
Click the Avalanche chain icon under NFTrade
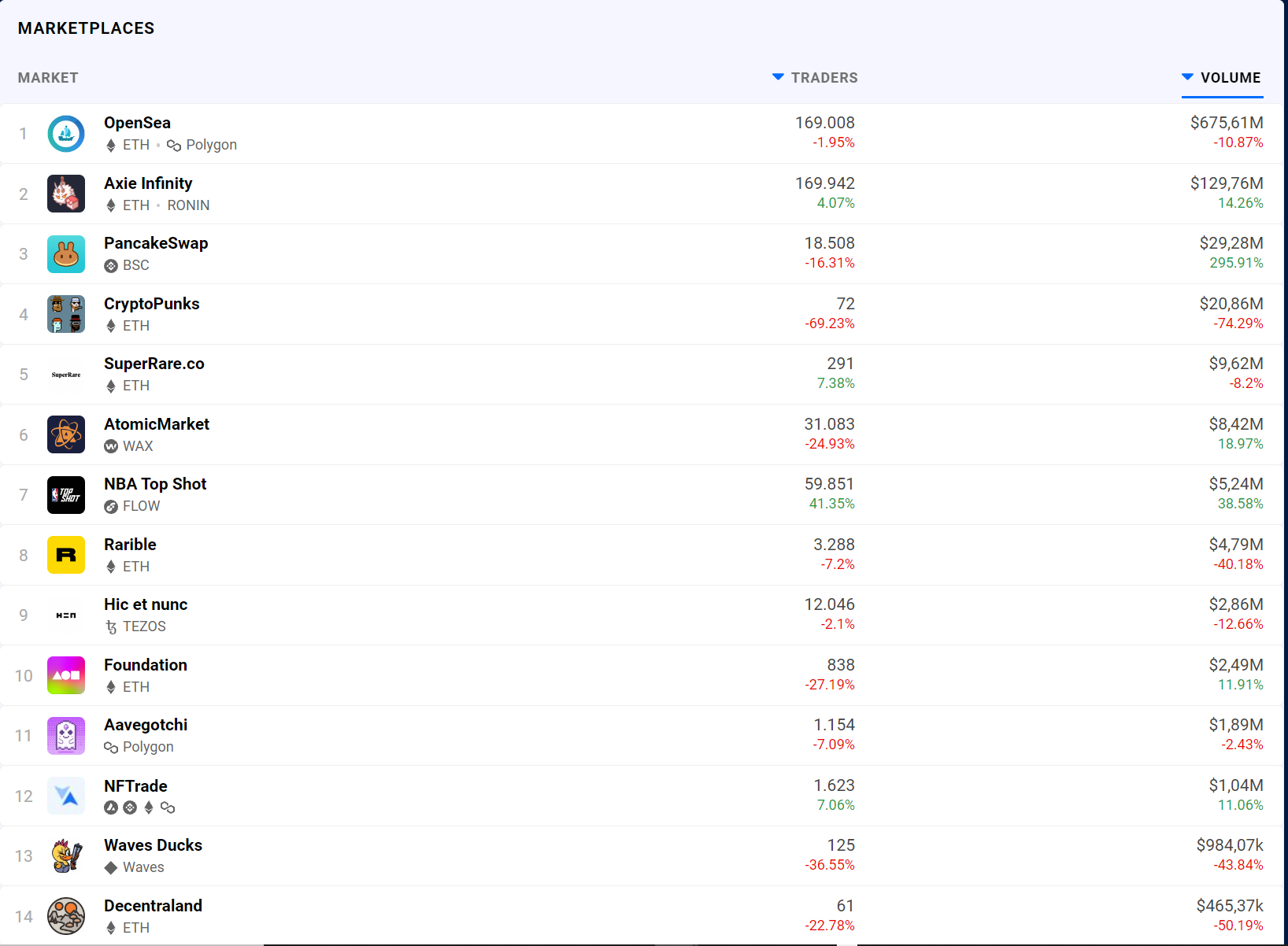(x=111, y=807)
